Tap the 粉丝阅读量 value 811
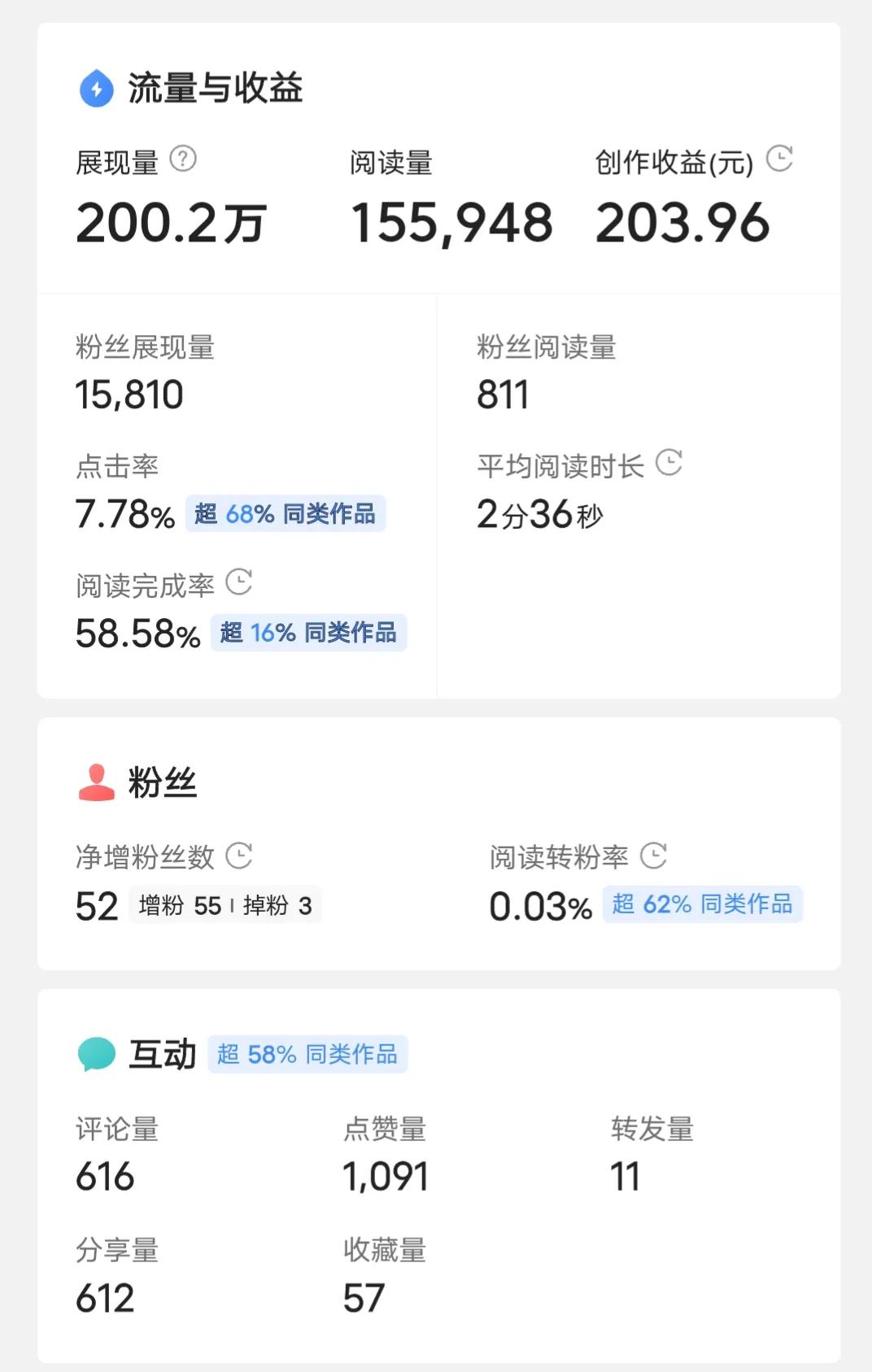The width and height of the screenshot is (872, 1372). (x=503, y=395)
